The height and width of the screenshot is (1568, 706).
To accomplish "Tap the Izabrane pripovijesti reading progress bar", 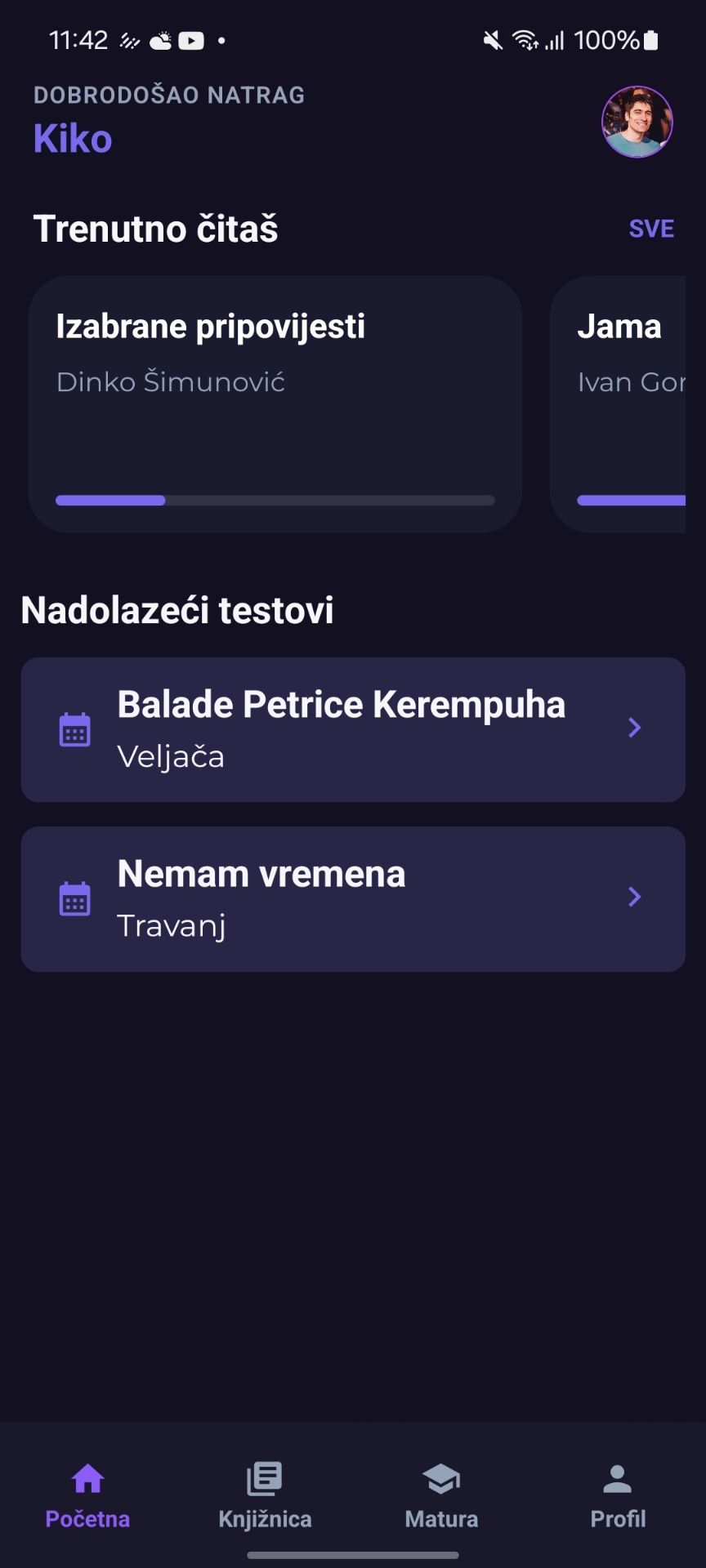I will [x=275, y=501].
